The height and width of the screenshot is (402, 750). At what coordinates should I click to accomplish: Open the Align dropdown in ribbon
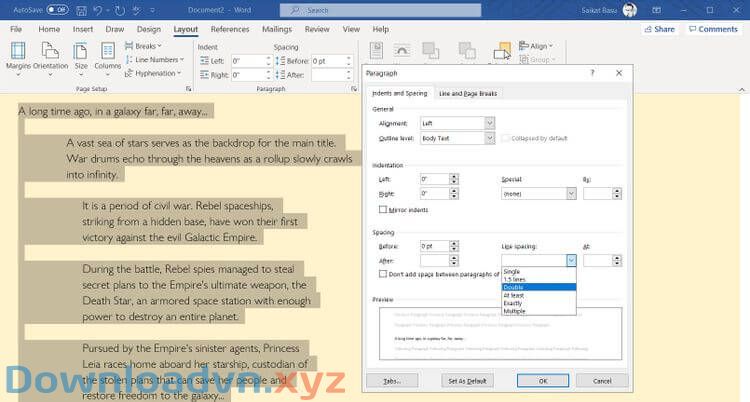(536, 46)
